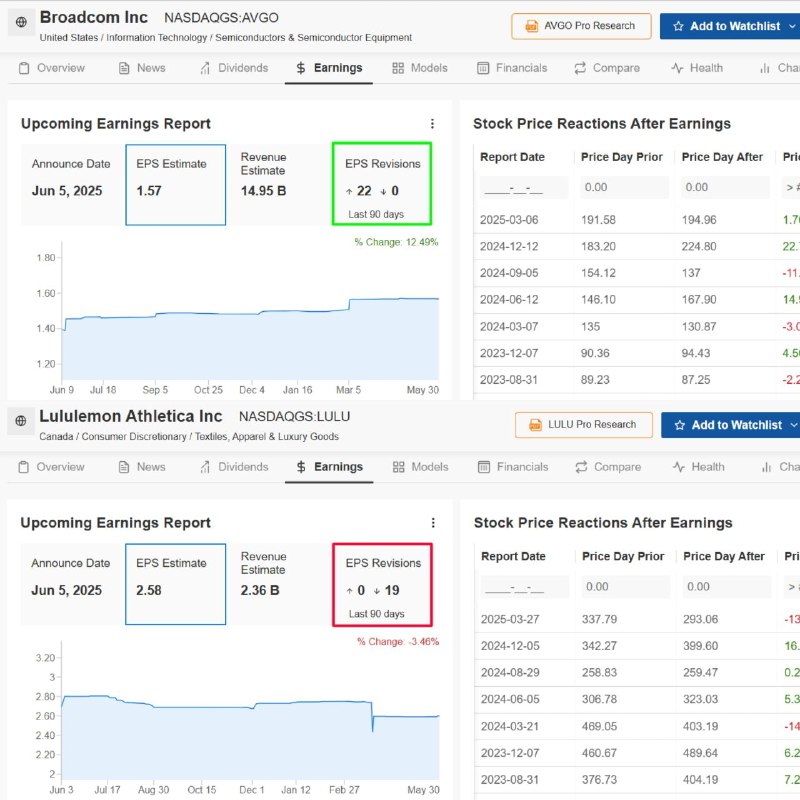Click the globe icon beside Broadcom Inc
This screenshot has width=800, height=800.
[21, 22]
